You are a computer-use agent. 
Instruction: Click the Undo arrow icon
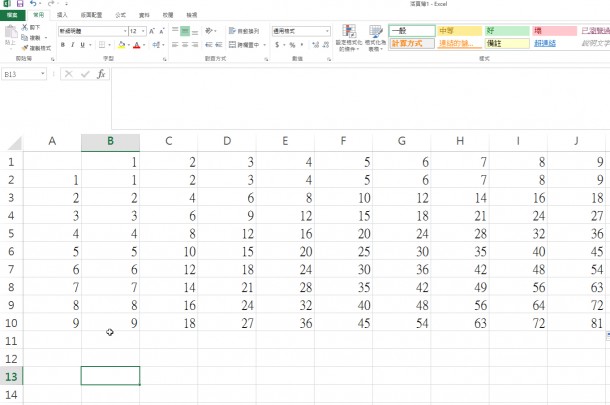coord(33,4)
